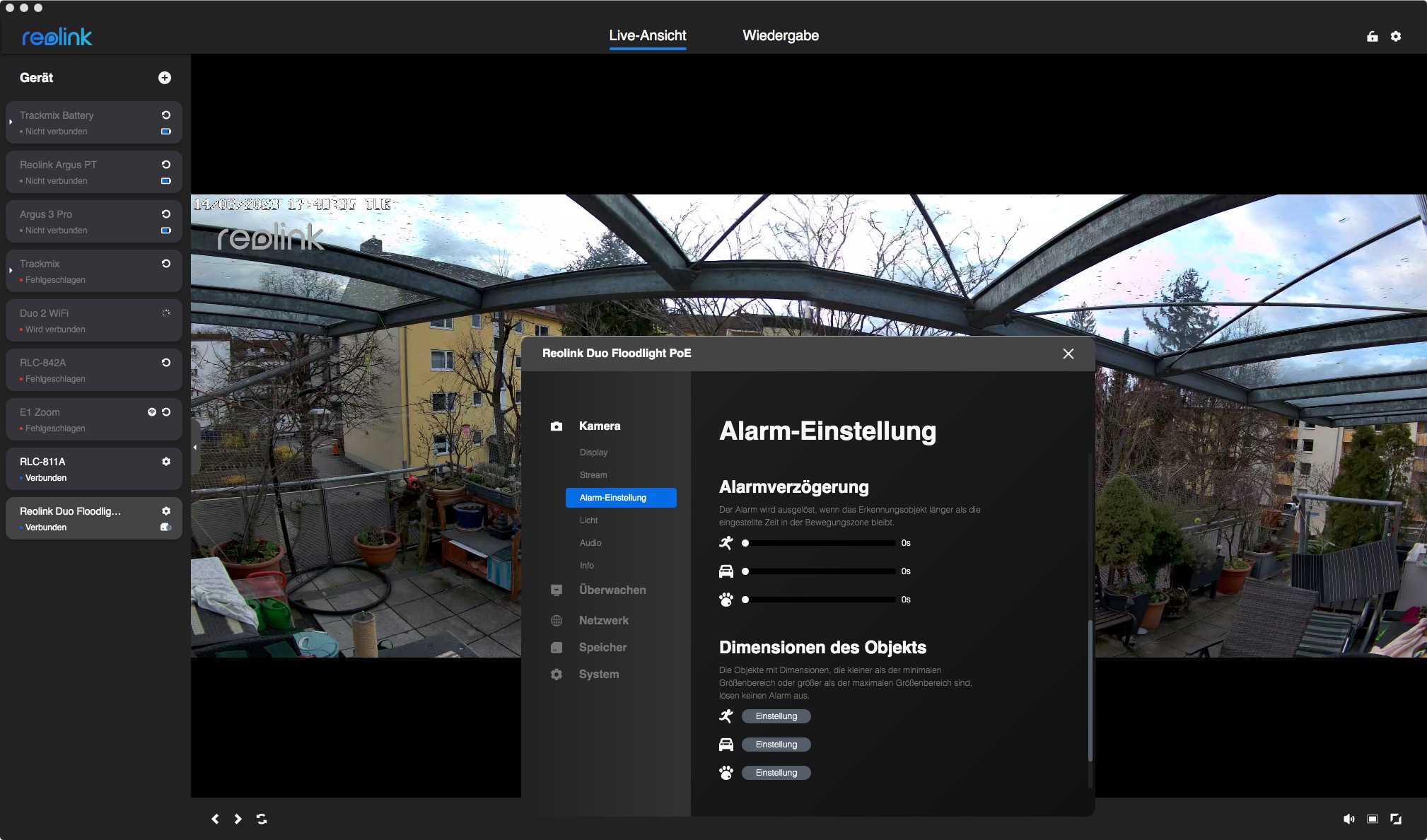Open the Licht settings menu item
Viewport: 1427px width, 840px height.
(x=588, y=520)
